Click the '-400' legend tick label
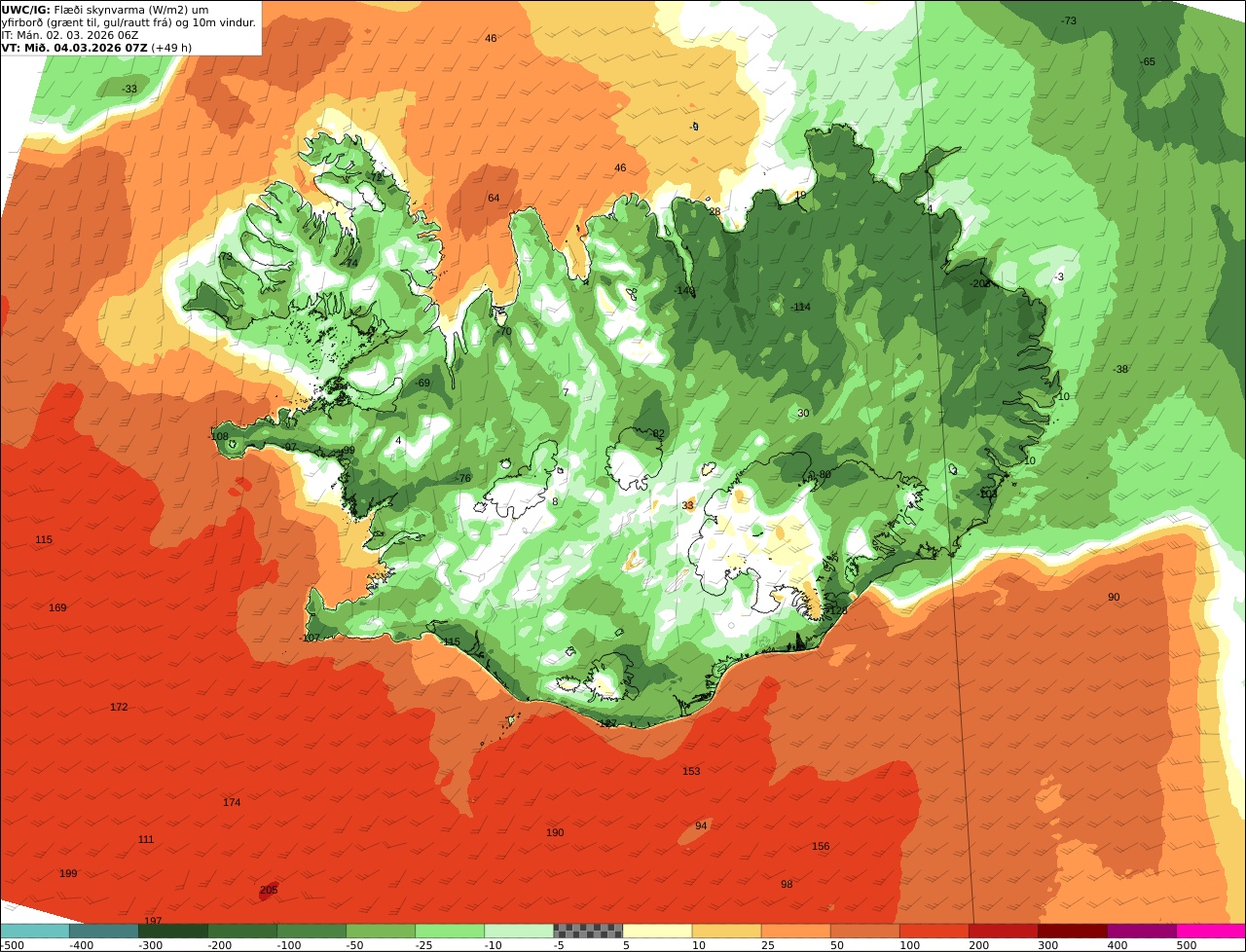The width and height of the screenshot is (1246, 952). pyautogui.click(x=81, y=945)
